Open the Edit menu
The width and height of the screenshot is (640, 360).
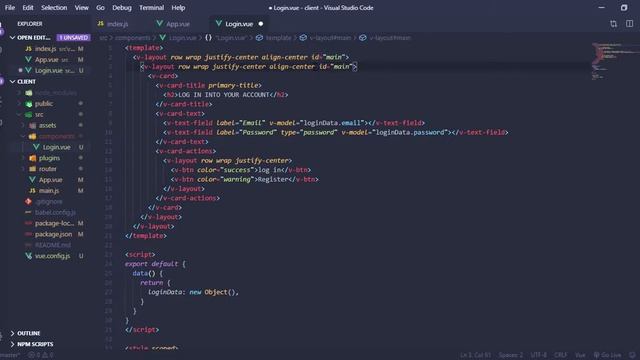point(28,8)
